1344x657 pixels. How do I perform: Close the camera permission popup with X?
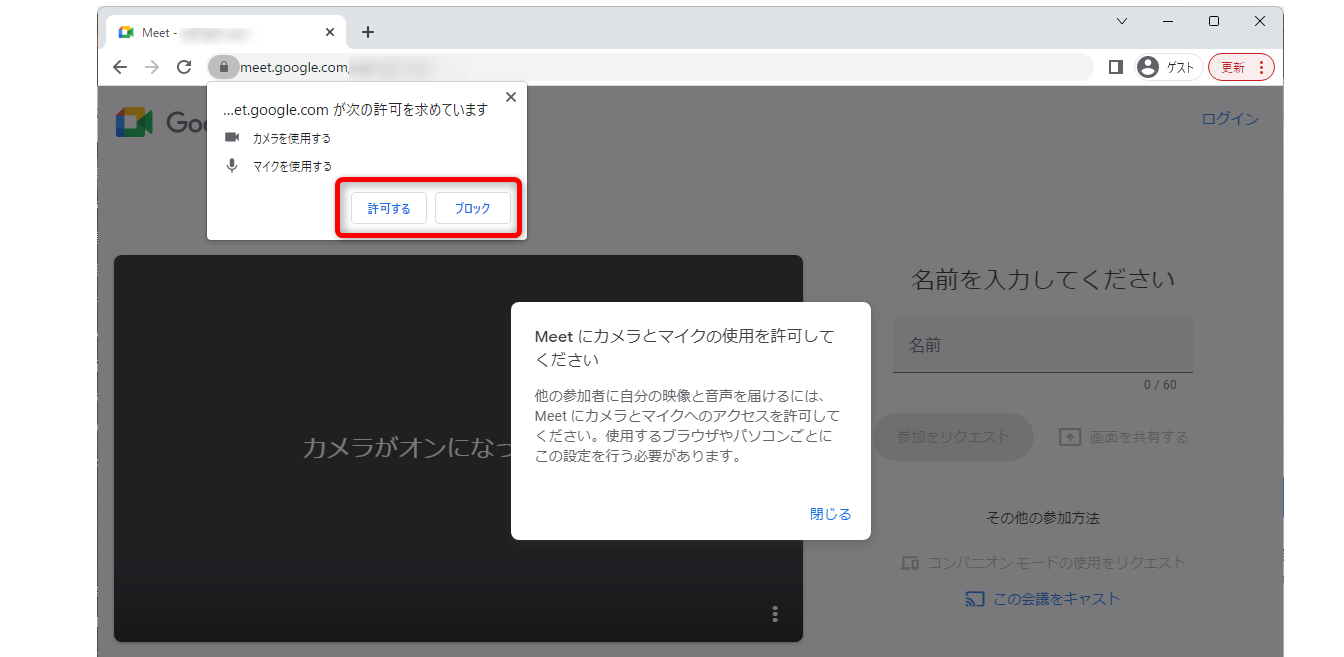click(511, 97)
